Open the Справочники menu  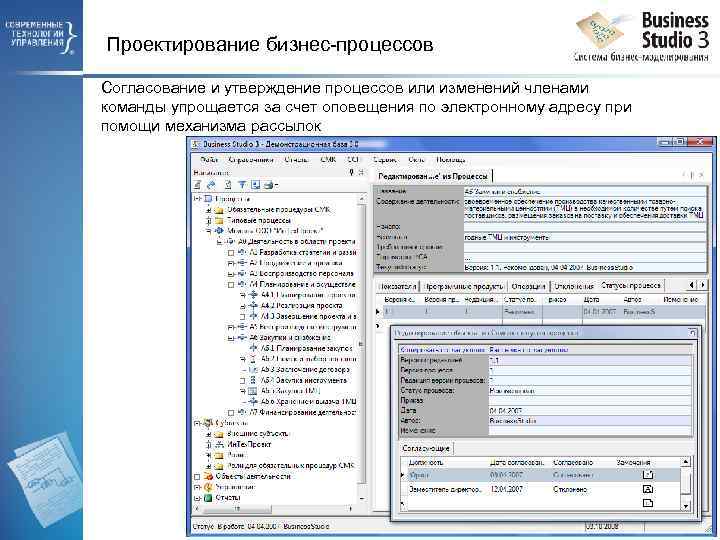pyautogui.click(x=250, y=160)
